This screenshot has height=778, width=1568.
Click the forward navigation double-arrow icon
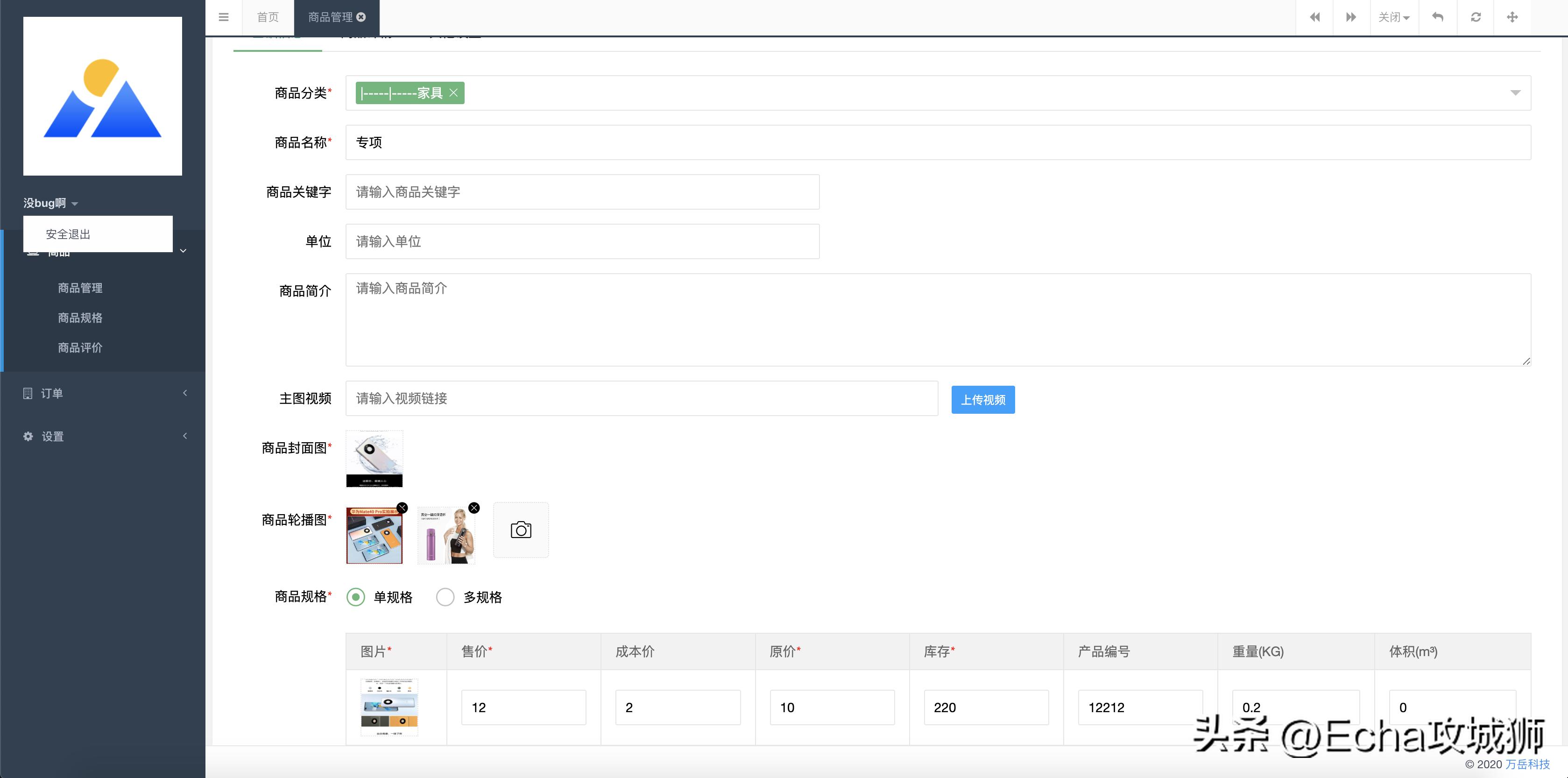1351,17
